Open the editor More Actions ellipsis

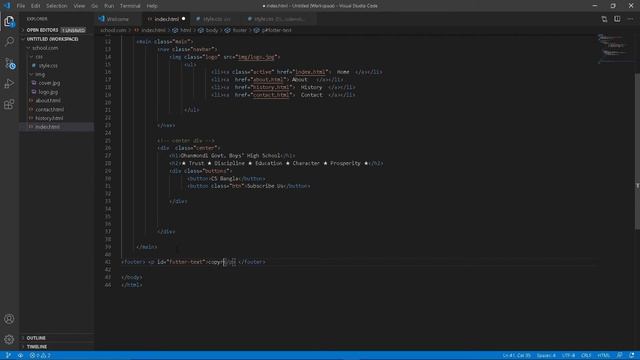pos(630,19)
